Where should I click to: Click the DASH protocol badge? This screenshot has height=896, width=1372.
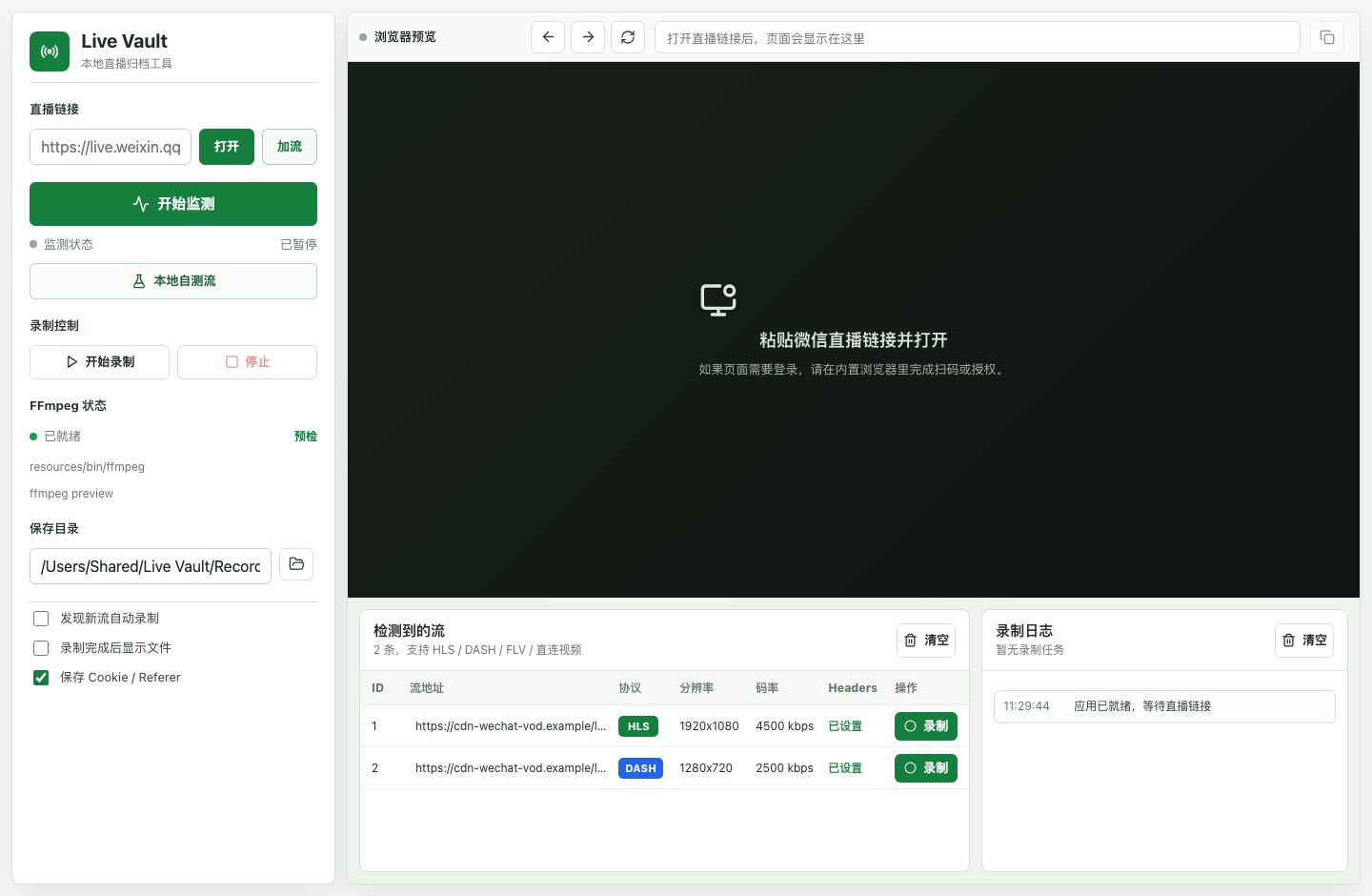(x=640, y=768)
